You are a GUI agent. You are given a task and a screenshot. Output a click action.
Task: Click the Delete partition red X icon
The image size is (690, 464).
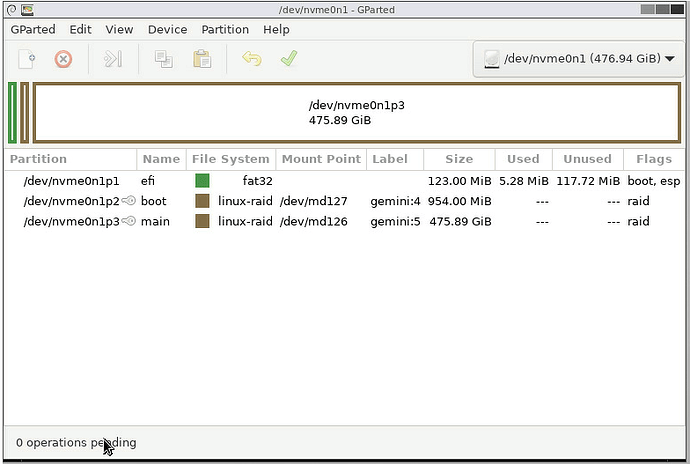click(x=63, y=59)
